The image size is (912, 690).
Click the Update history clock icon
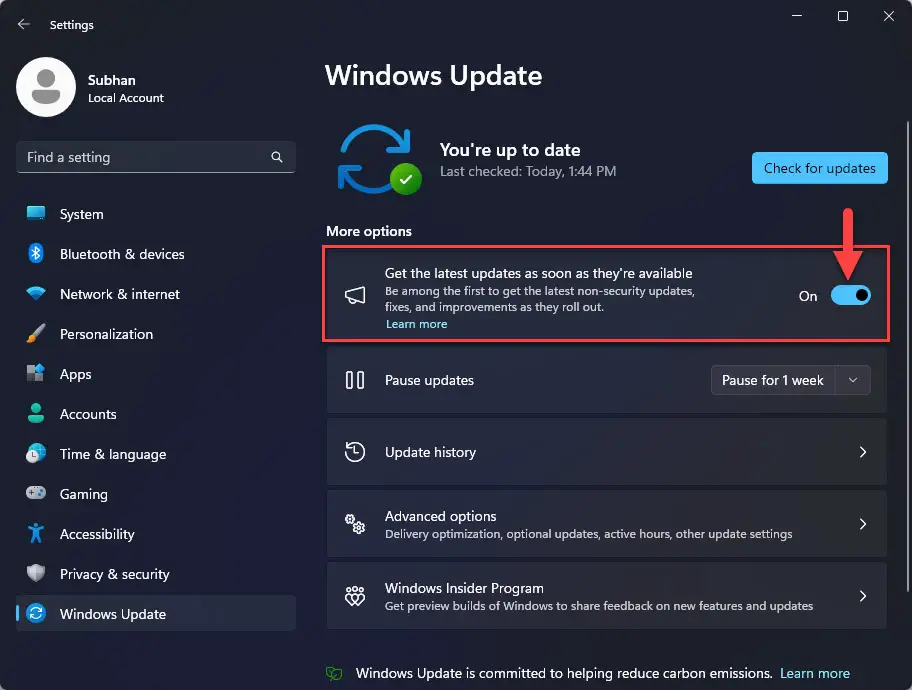point(355,452)
